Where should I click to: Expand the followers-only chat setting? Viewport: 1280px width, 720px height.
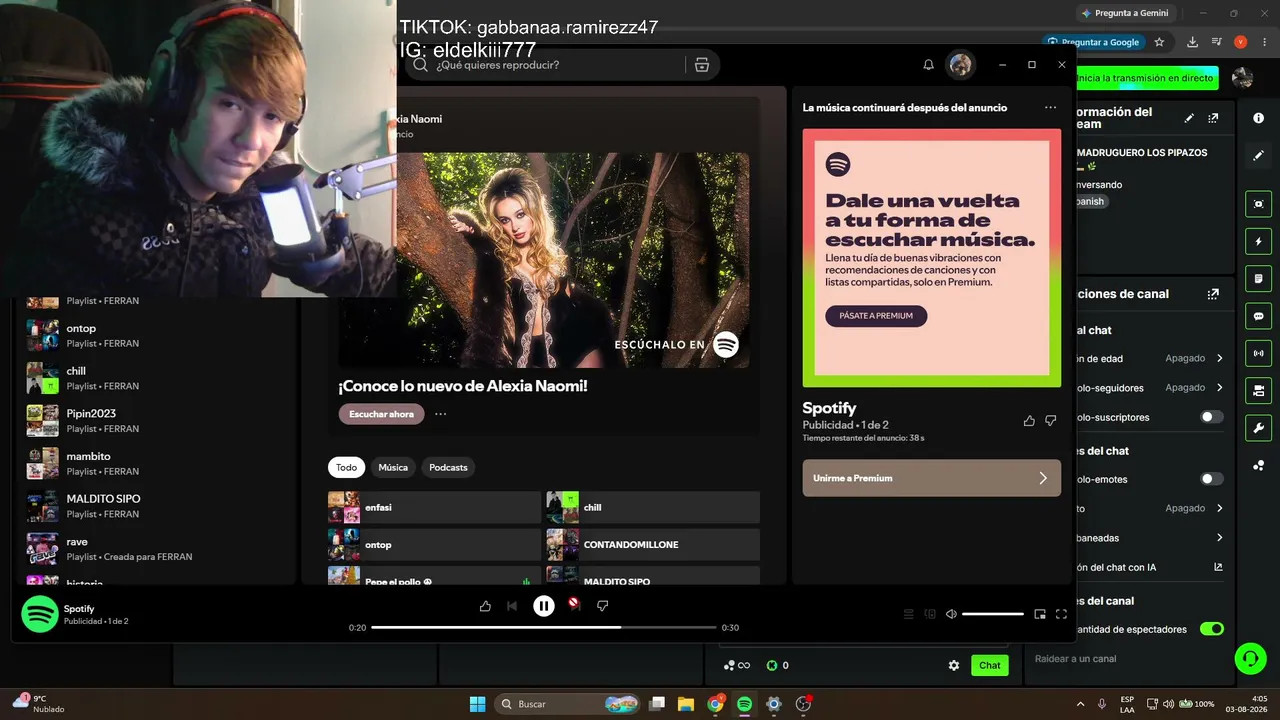click(x=1220, y=387)
